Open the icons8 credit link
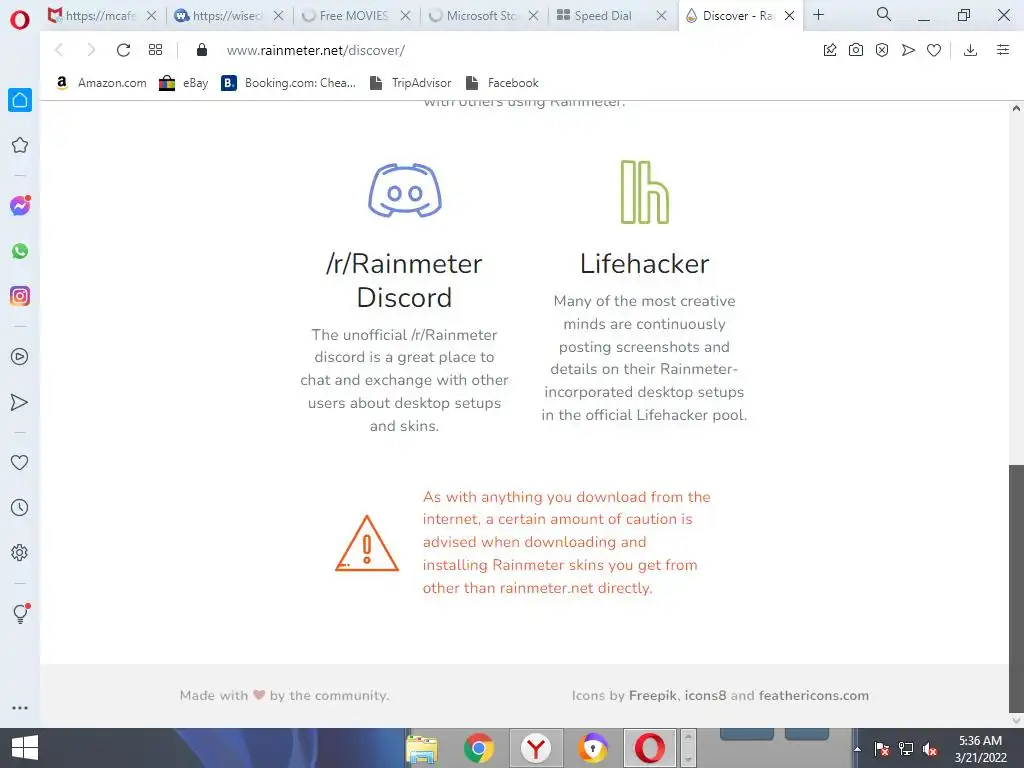 (x=705, y=696)
